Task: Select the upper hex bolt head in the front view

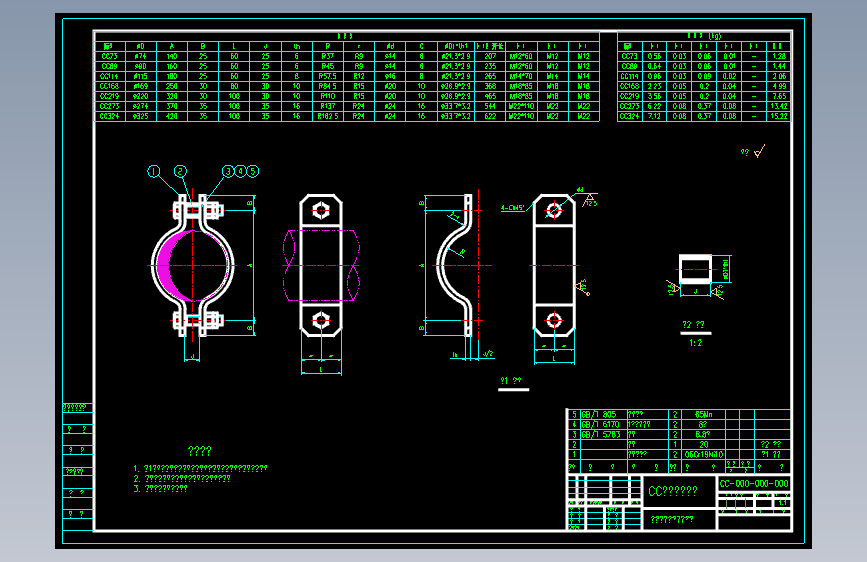Action: [321, 210]
